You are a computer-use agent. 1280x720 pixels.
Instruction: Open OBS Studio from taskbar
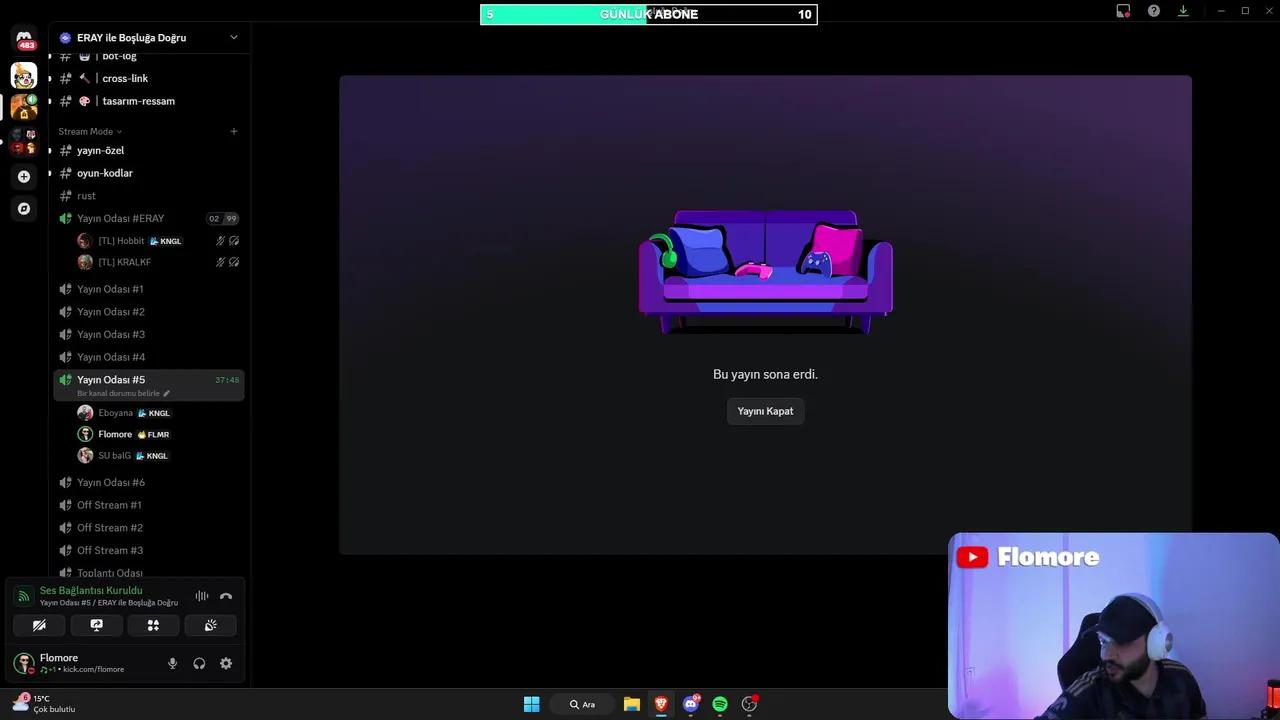[x=749, y=704]
